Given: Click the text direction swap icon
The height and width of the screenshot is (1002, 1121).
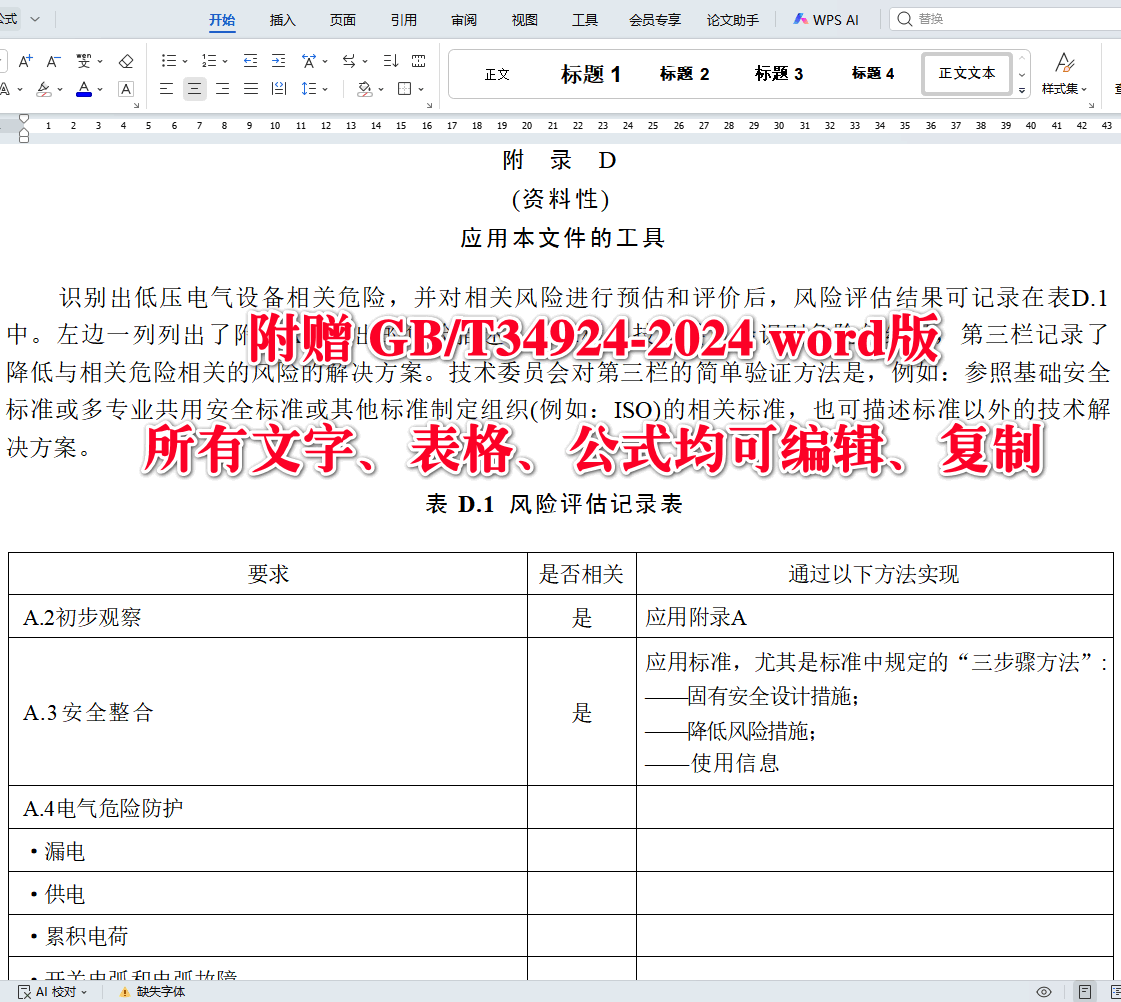Looking at the screenshot, I should point(349,61).
